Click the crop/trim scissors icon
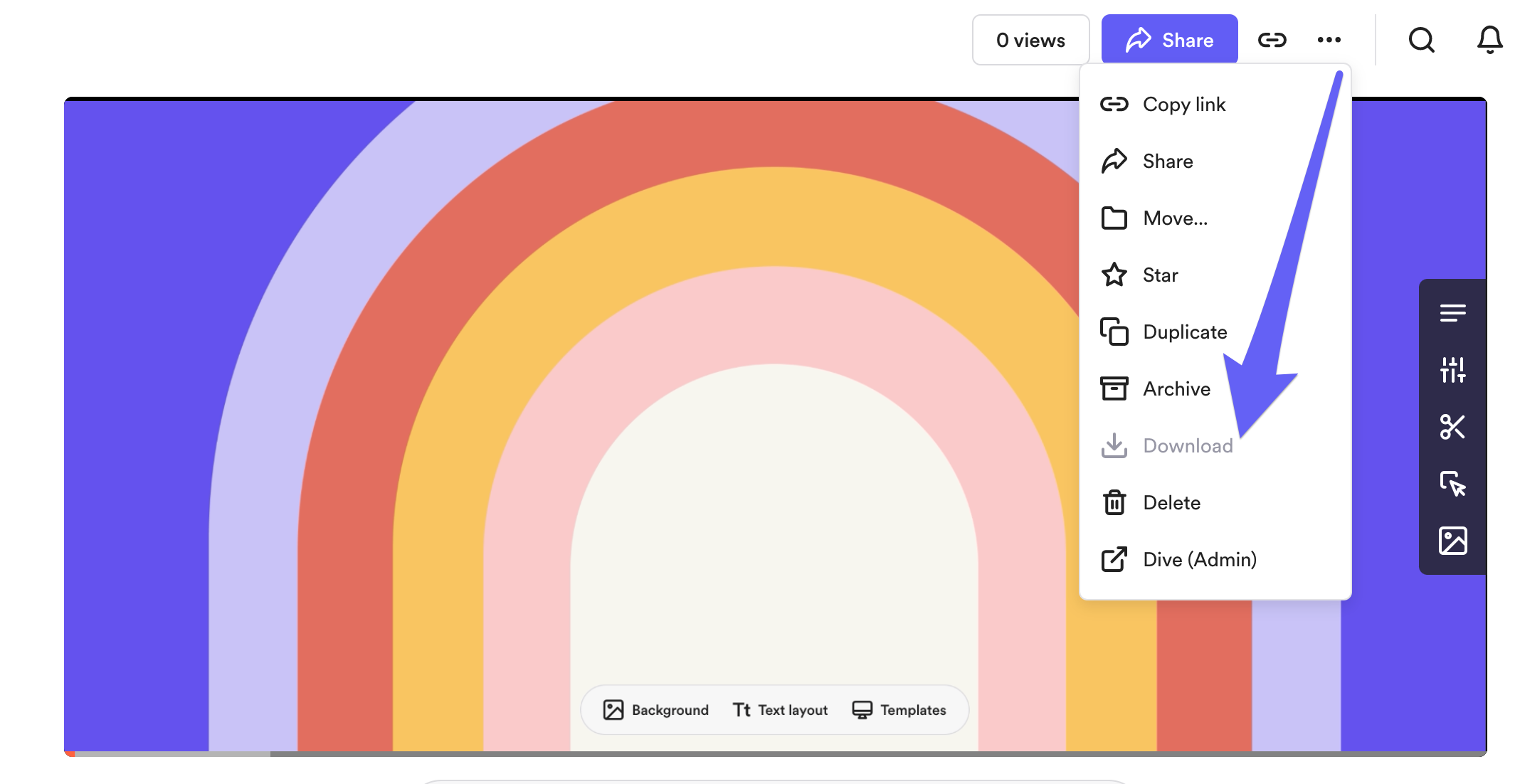The image size is (1520, 784). coord(1452,426)
